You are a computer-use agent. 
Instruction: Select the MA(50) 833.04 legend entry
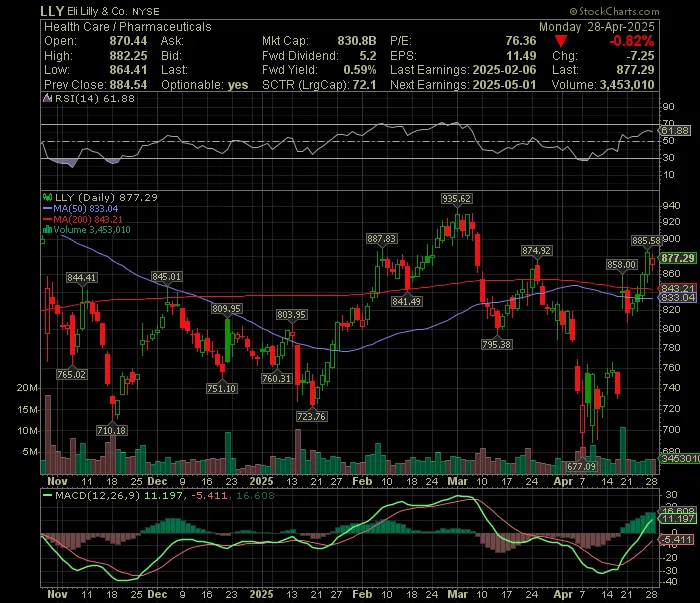[x=80, y=208]
